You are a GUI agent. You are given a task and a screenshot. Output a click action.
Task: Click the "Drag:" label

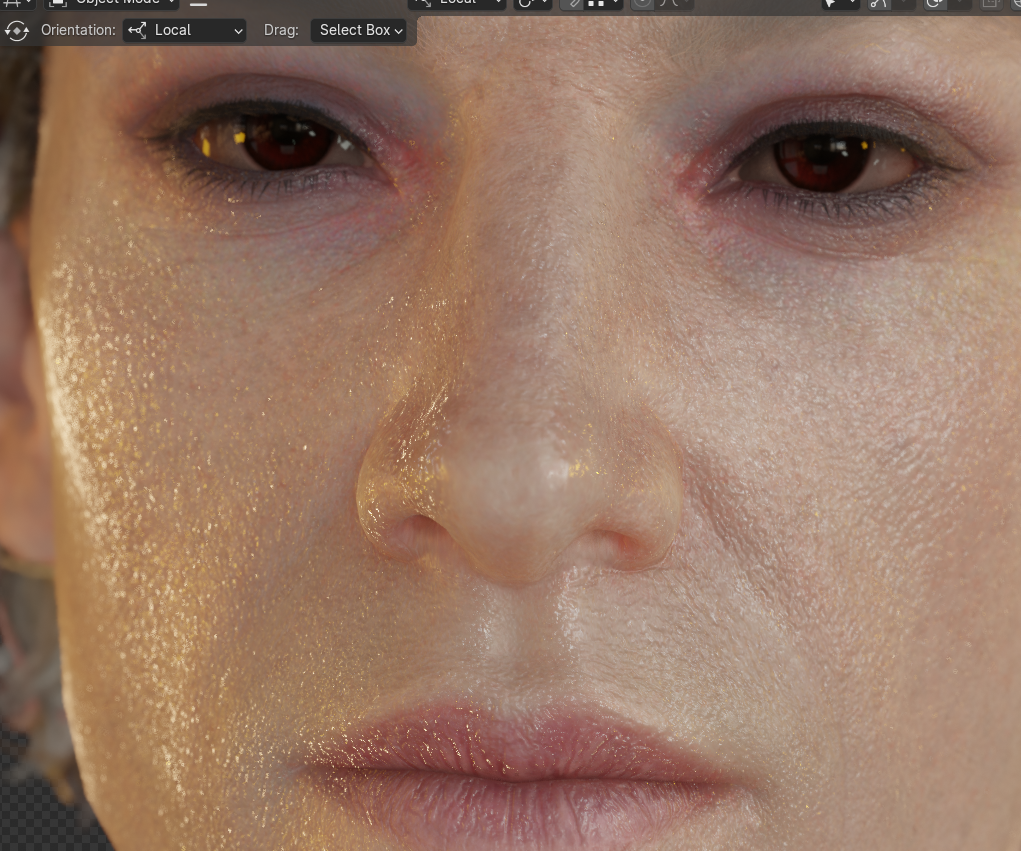(x=281, y=31)
